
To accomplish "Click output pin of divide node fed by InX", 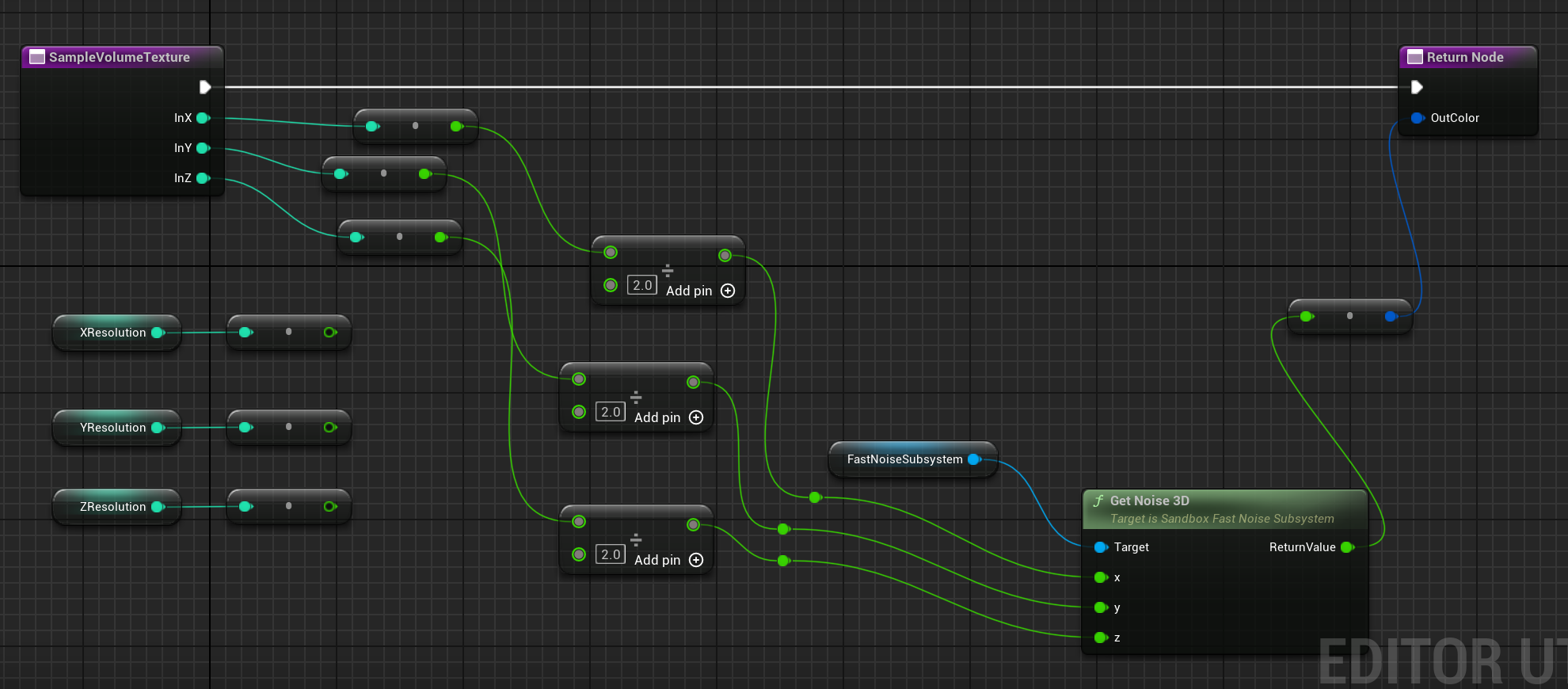I will click(725, 255).
